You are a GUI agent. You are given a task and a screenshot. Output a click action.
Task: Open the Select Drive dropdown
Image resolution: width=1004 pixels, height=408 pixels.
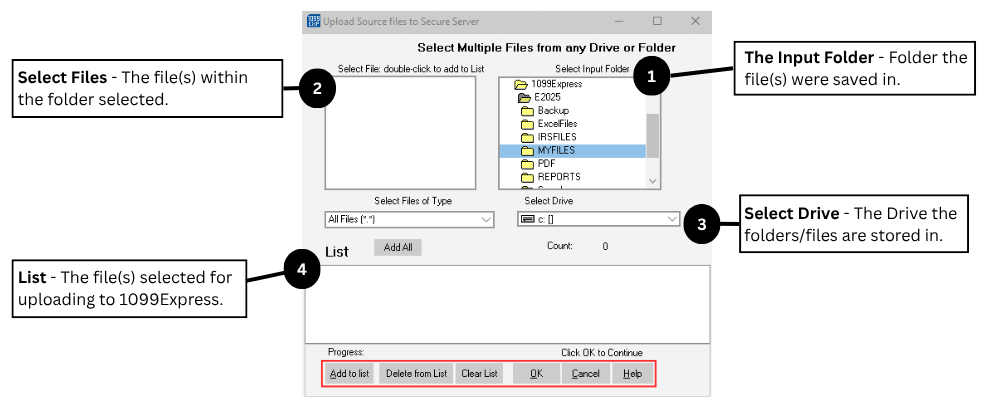(598, 220)
